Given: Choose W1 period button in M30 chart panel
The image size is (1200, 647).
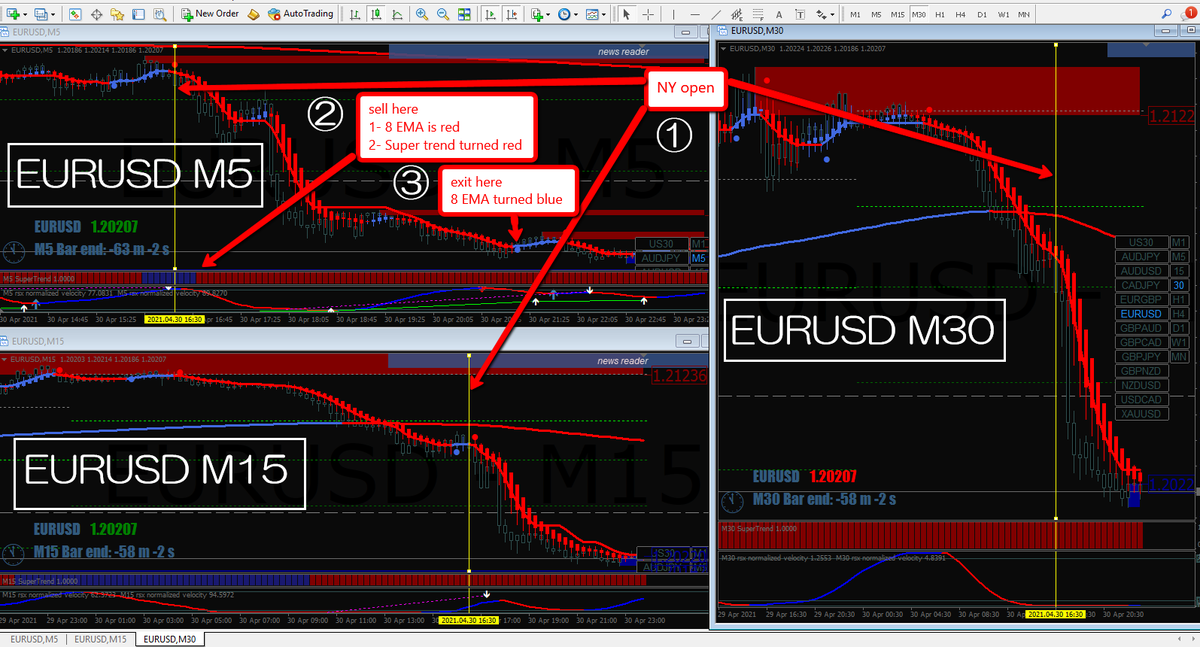Looking at the screenshot, I should click(1180, 342).
